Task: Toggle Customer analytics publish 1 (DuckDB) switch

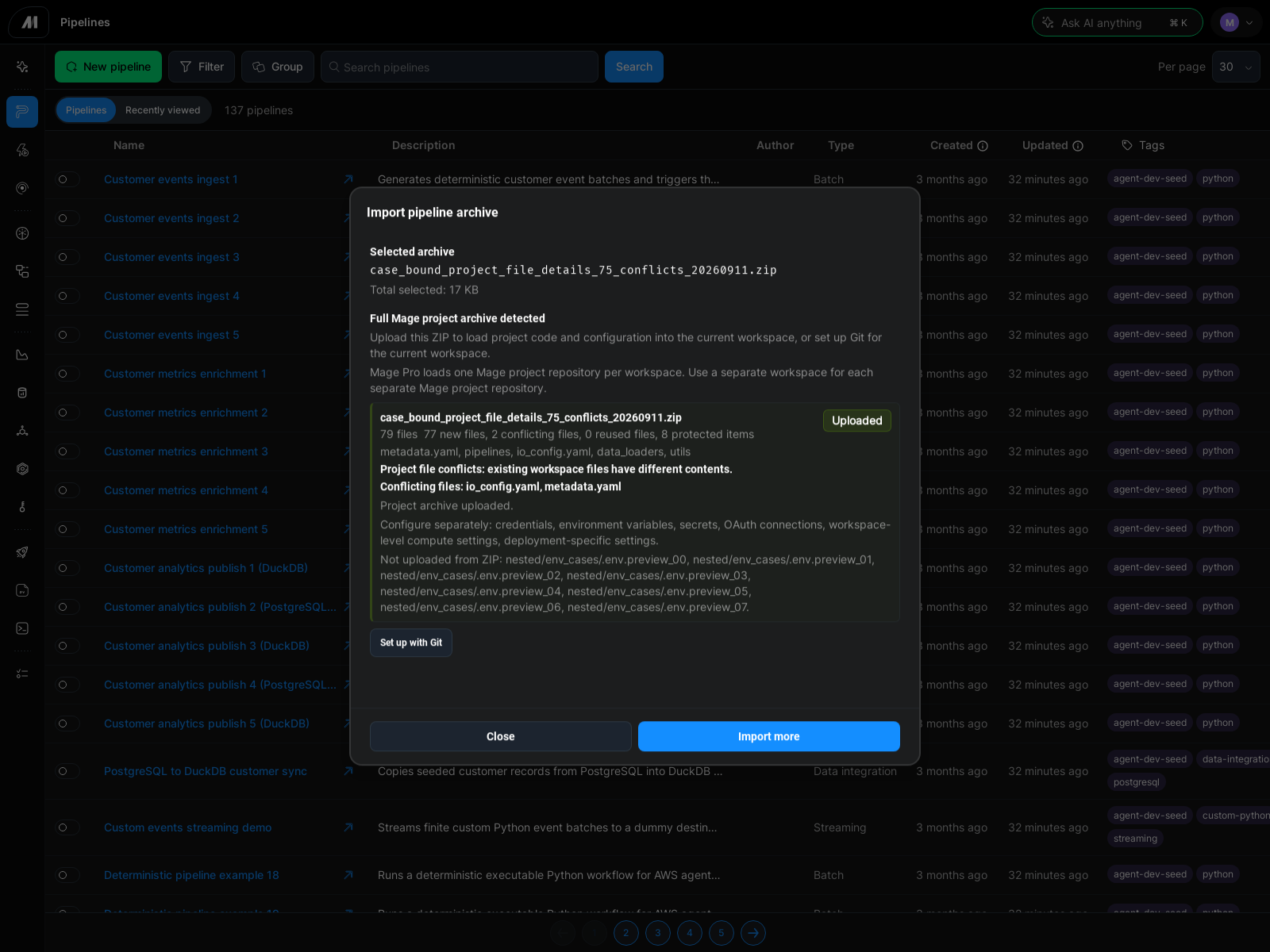Action: pyautogui.click(x=67, y=568)
